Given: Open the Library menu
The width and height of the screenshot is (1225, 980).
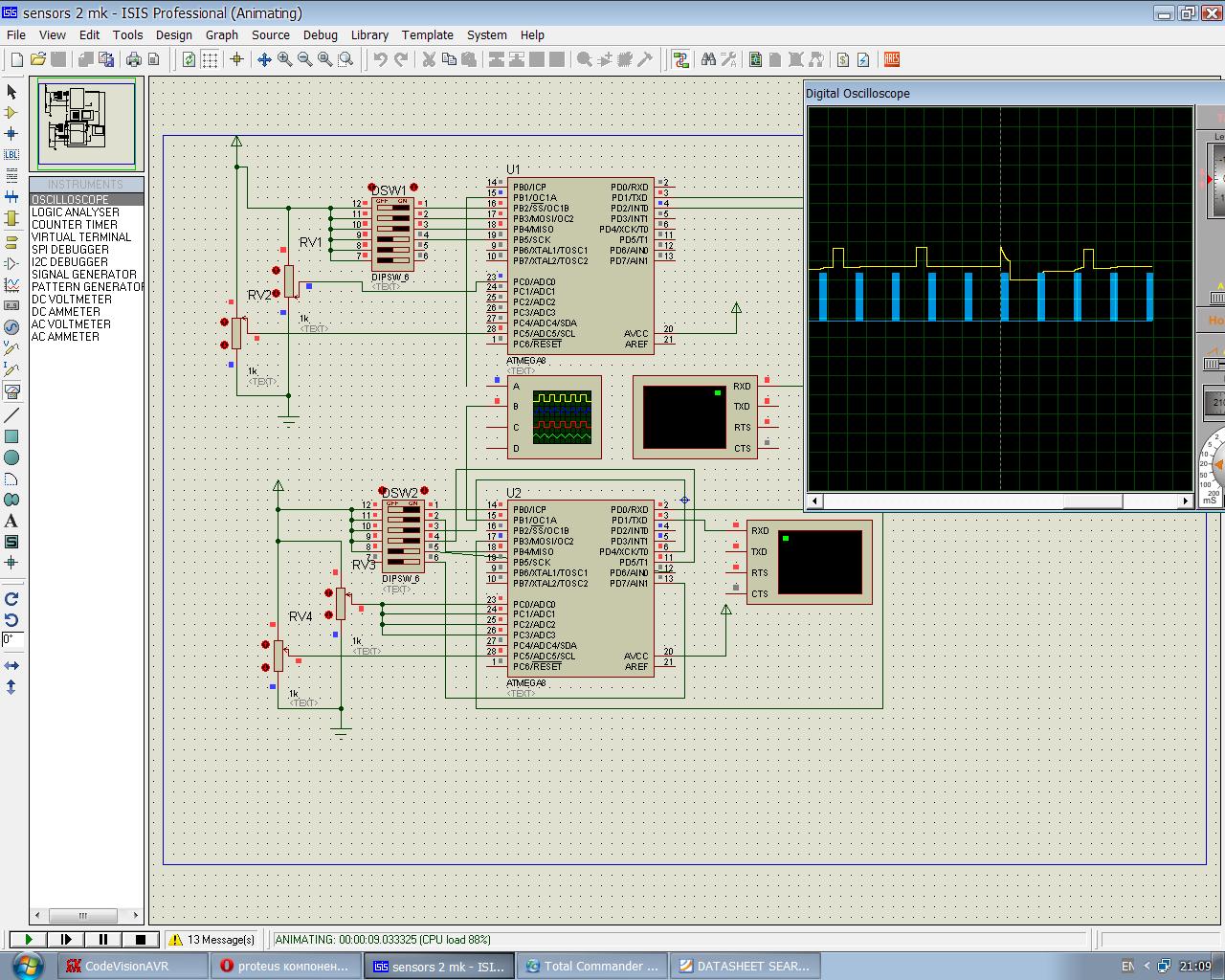Looking at the screenshot, I should coord(369,34).
